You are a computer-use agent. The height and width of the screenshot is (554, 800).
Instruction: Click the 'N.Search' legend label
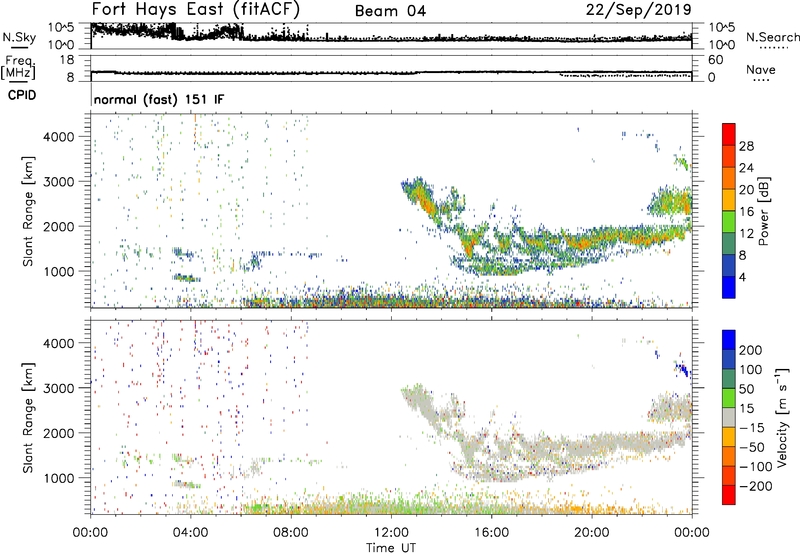[x=772, y=37]
